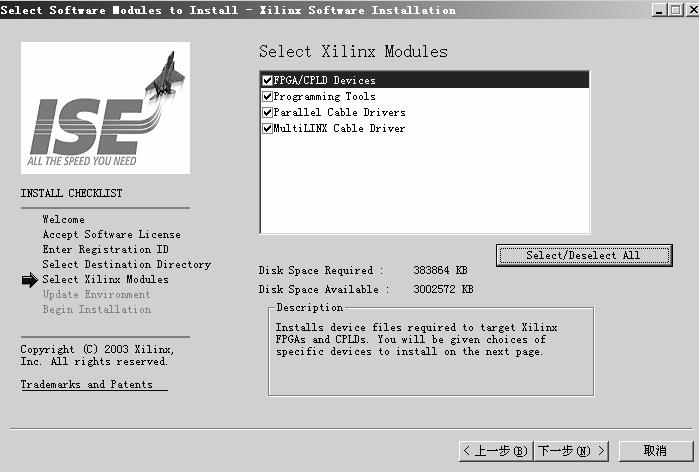Uncheck the Programming Tools checkbox
699x472 pixels.
[267, 96]
